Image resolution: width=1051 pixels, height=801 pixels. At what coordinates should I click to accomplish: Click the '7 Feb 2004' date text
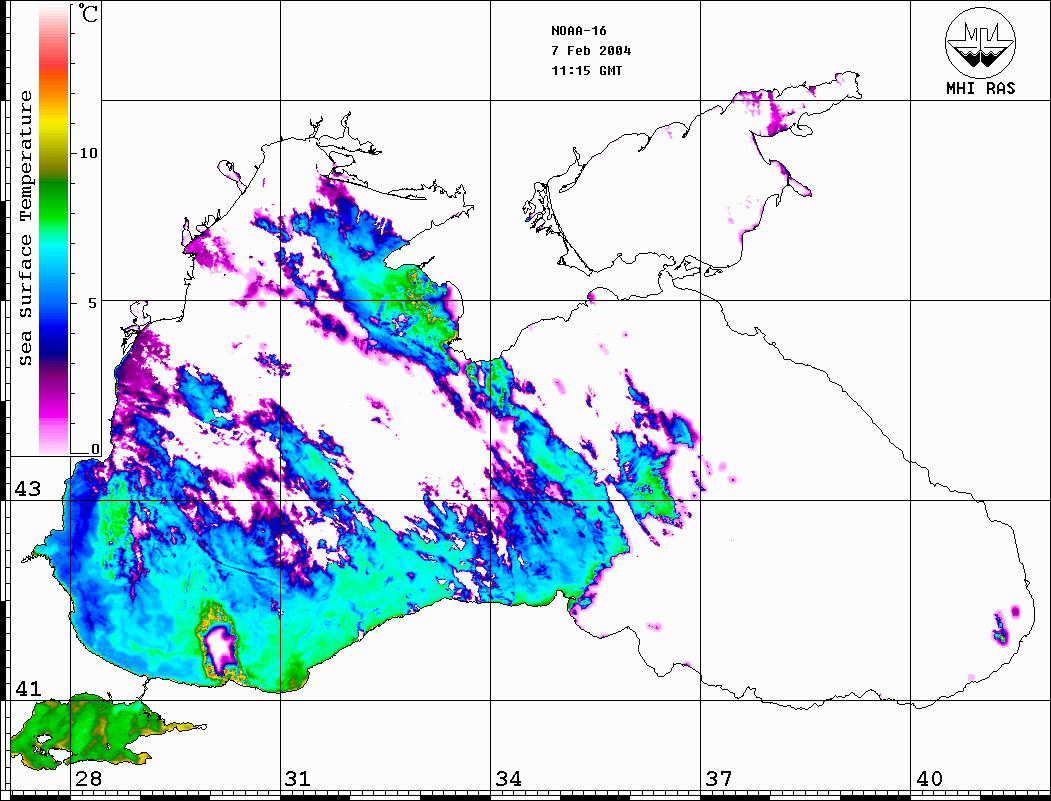tap(591, 51)
